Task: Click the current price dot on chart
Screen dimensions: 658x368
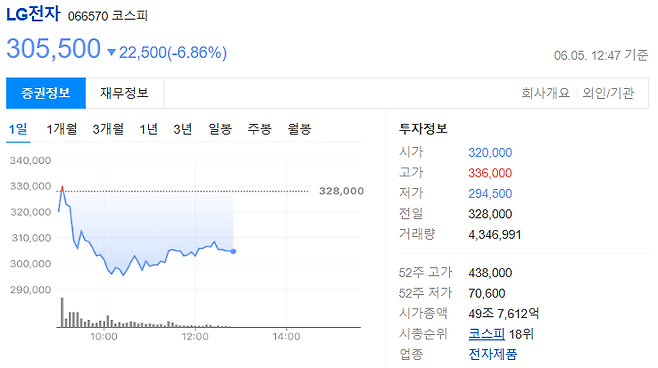Action: (233, 251)
